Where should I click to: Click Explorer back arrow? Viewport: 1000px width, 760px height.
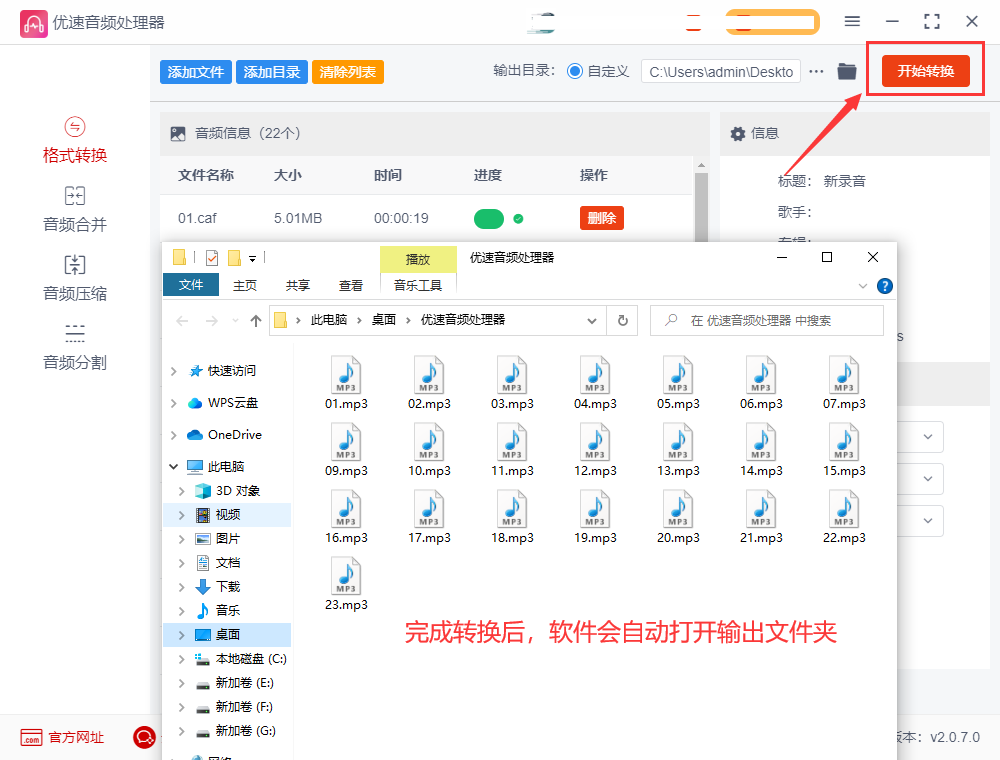[x=182, y=321]
